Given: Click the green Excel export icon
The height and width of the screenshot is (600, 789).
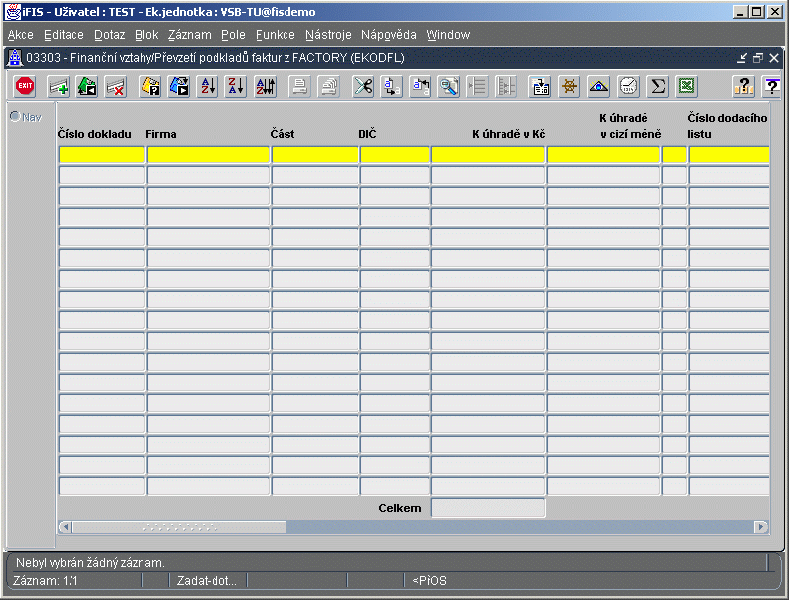Looking at the screenshot, I should 687,87.
